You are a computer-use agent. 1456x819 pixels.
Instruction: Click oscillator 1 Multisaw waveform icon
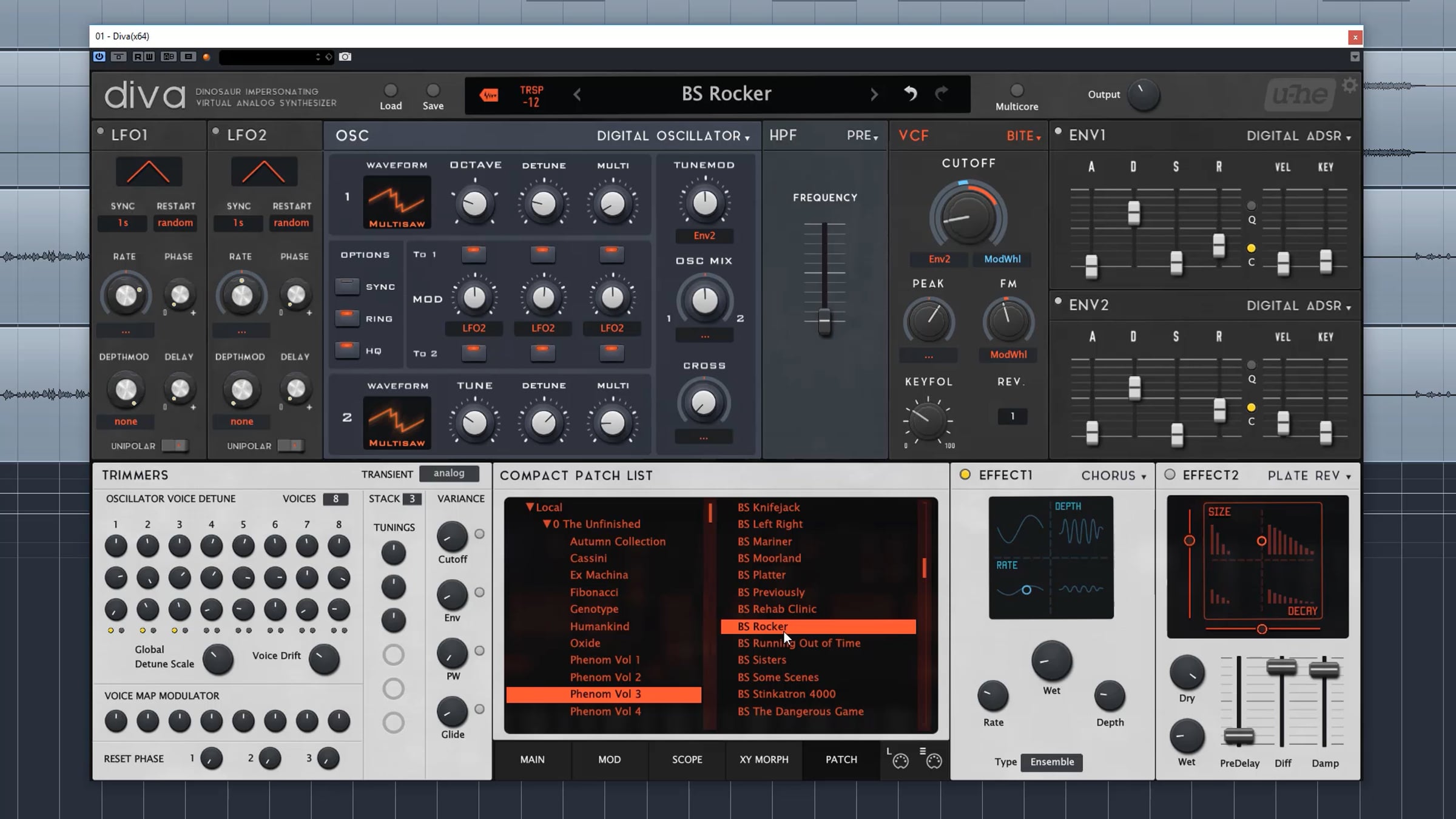(397, 202)
